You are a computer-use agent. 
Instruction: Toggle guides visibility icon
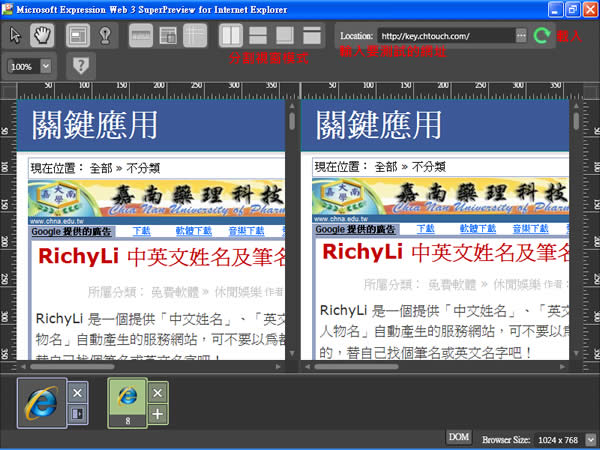(195, 35)
